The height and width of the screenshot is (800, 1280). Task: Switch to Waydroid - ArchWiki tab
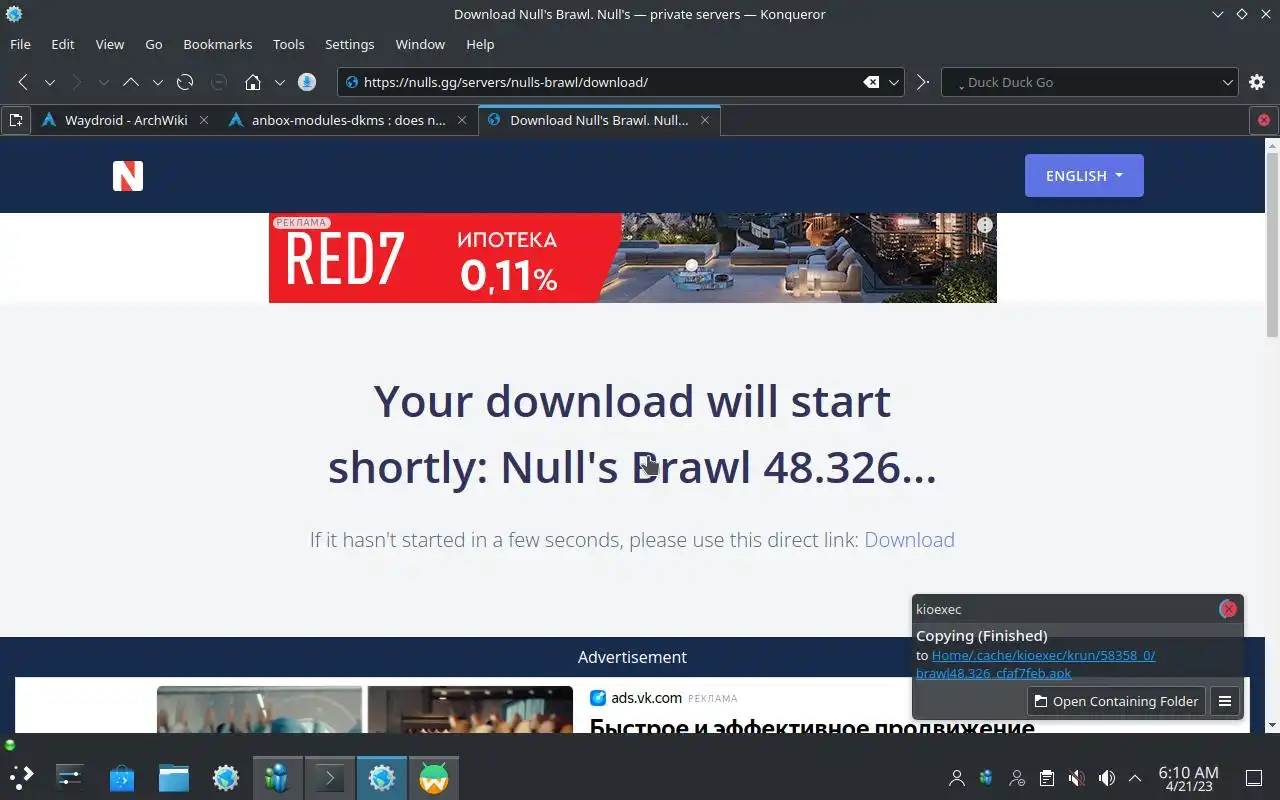pos(125,120)
